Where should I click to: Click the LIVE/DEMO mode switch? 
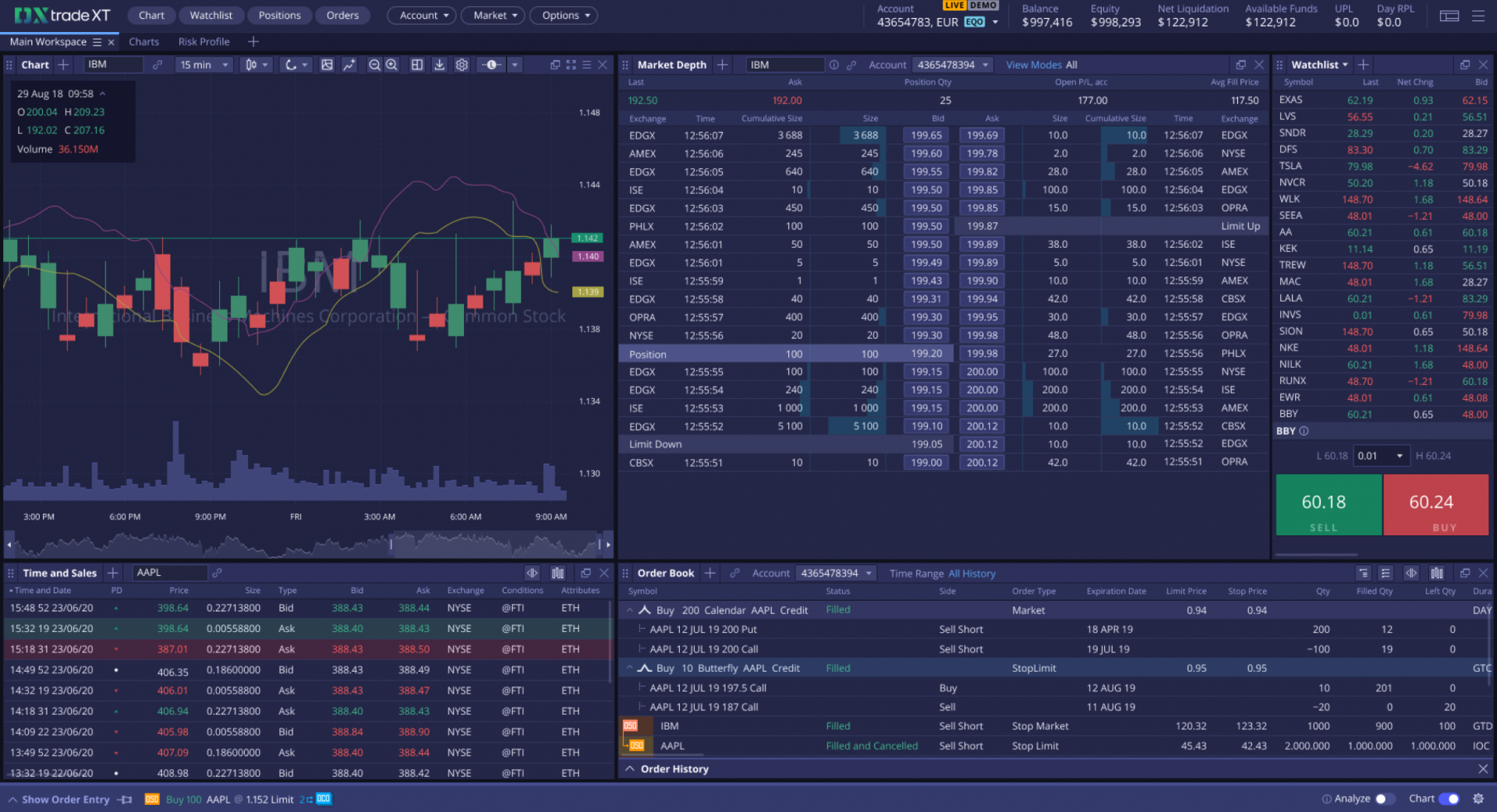[969, 5]
